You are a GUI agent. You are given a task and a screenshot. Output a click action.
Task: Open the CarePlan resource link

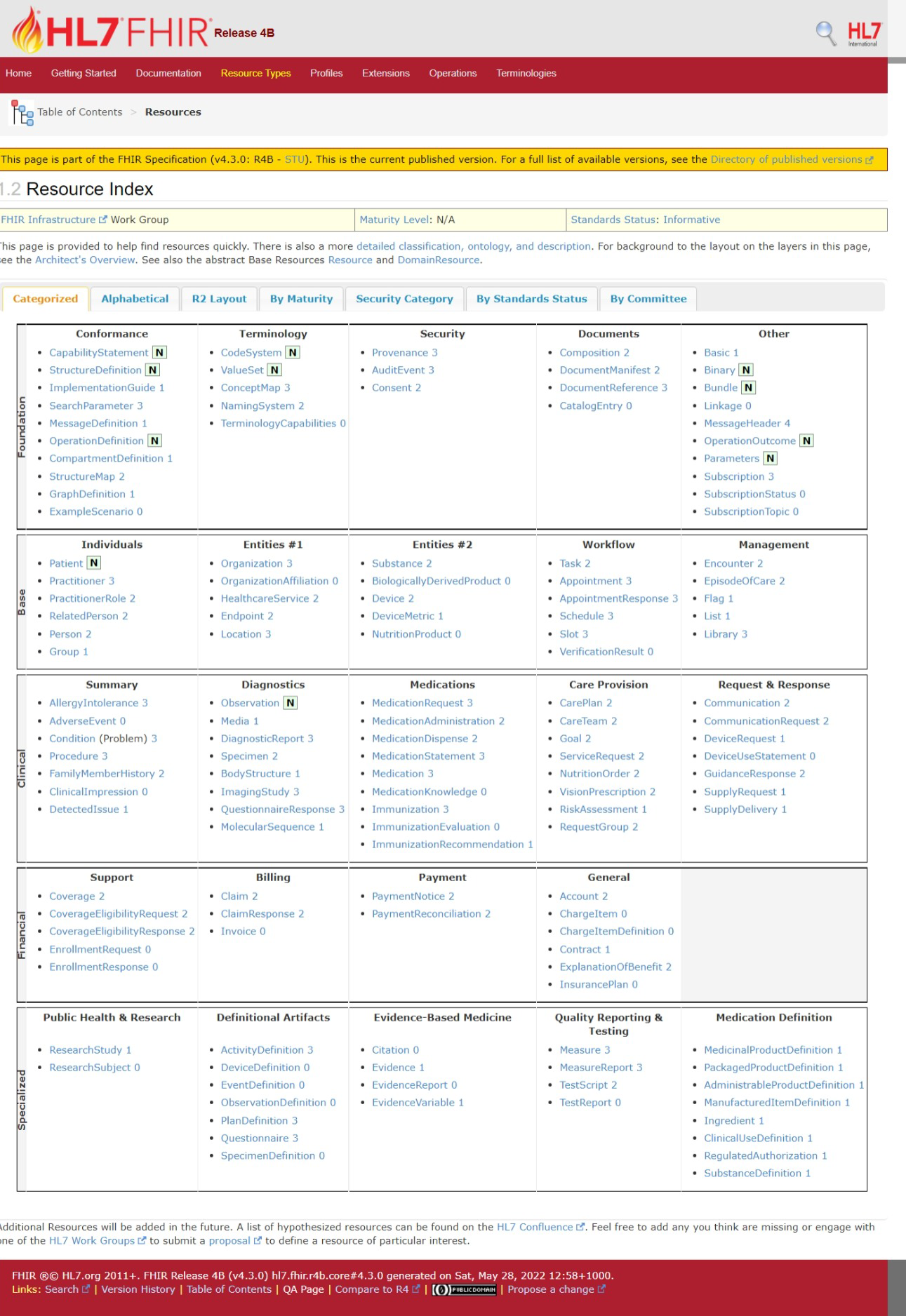click(581, 703)
